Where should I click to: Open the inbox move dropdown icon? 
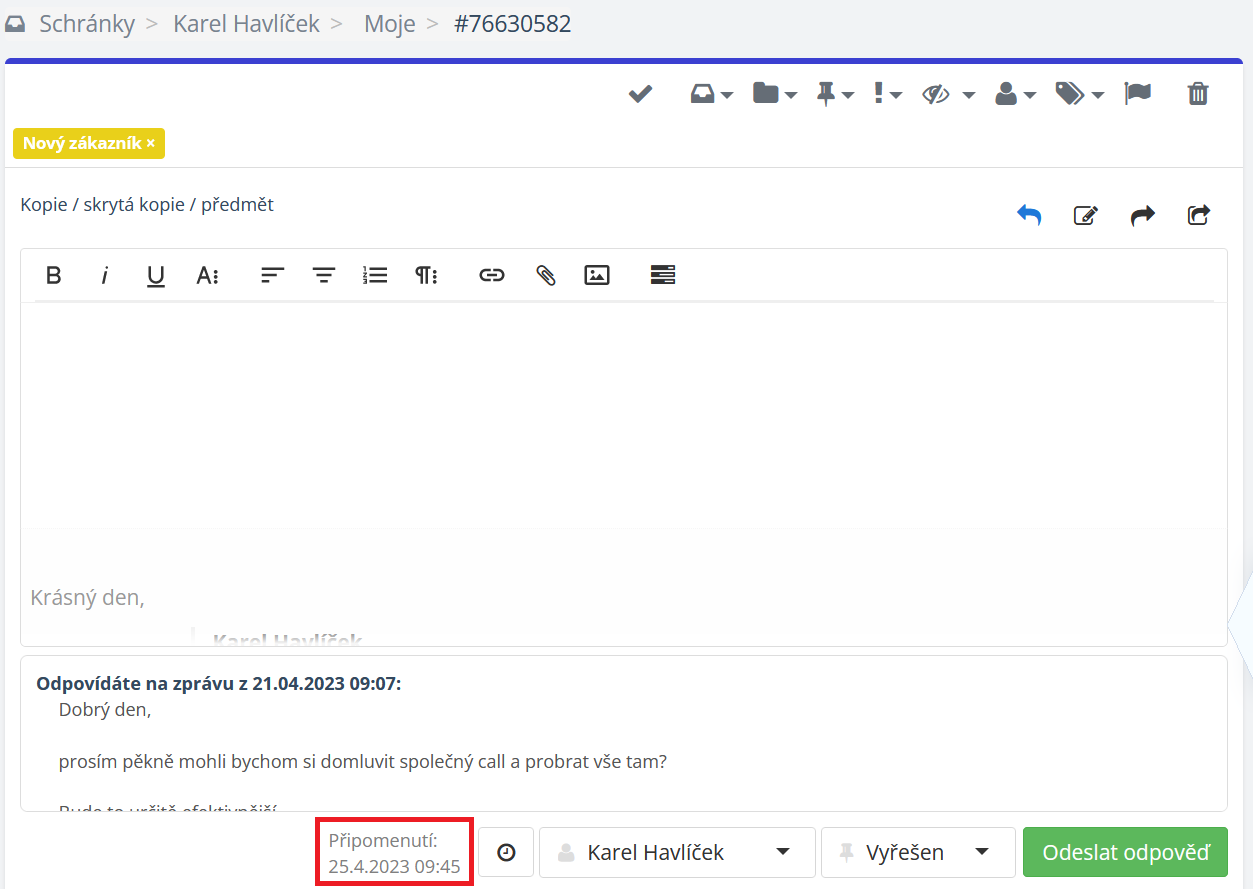click(x=711, y=94)
